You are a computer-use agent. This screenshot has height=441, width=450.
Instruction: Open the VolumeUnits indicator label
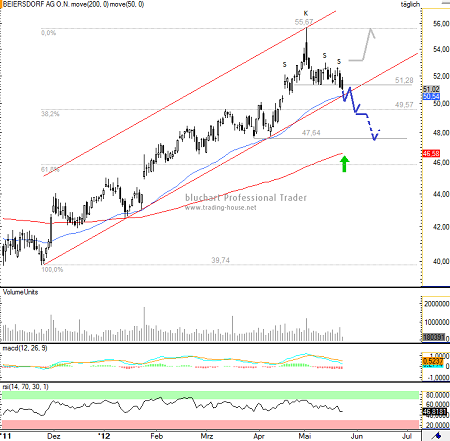click(20, 292)
